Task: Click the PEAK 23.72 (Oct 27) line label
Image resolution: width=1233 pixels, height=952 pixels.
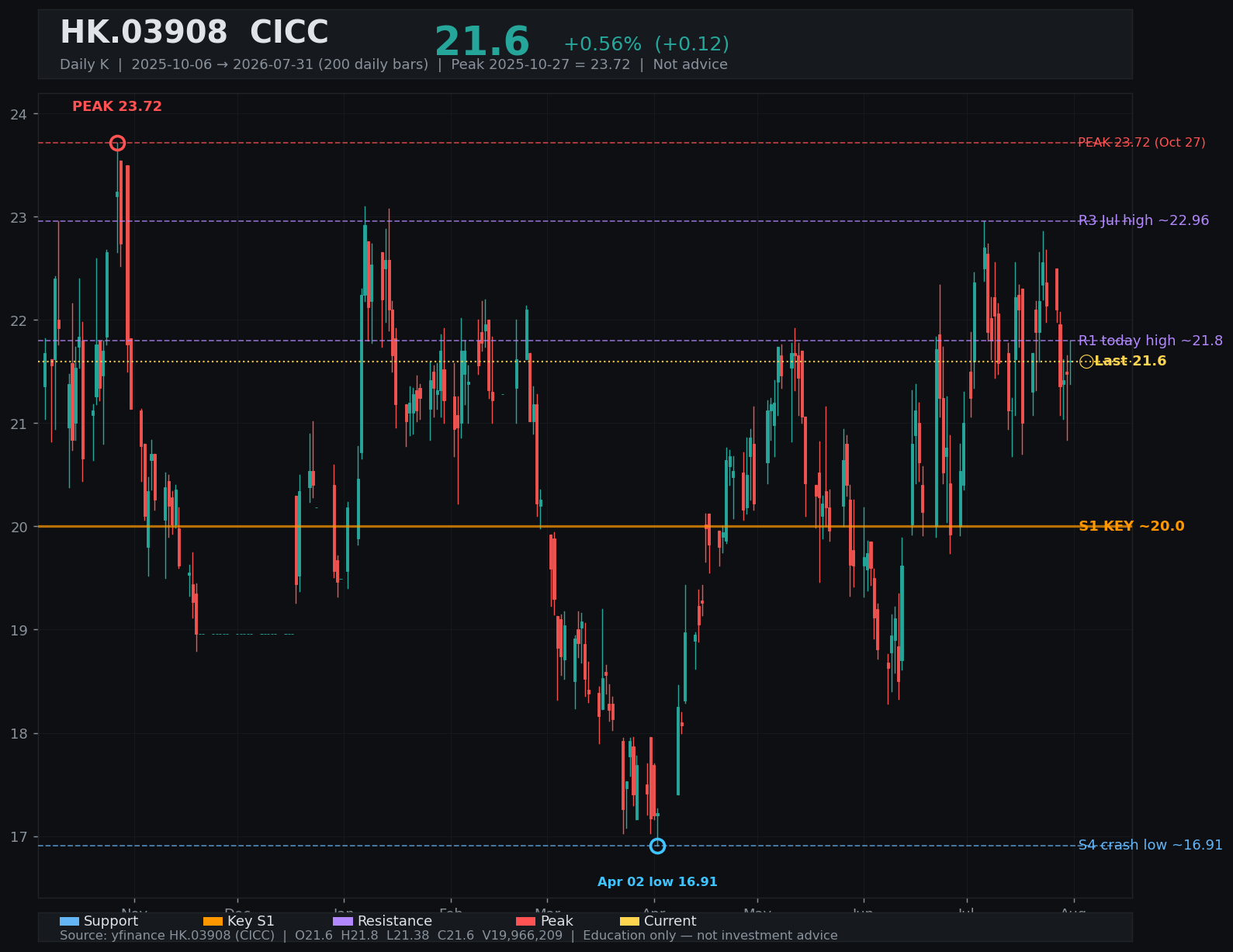Action: [x=1141, y=143]
